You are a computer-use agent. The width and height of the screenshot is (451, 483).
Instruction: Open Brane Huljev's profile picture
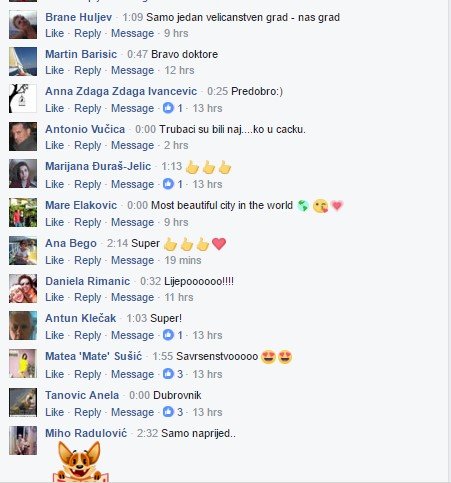click(x=23, y=25)
